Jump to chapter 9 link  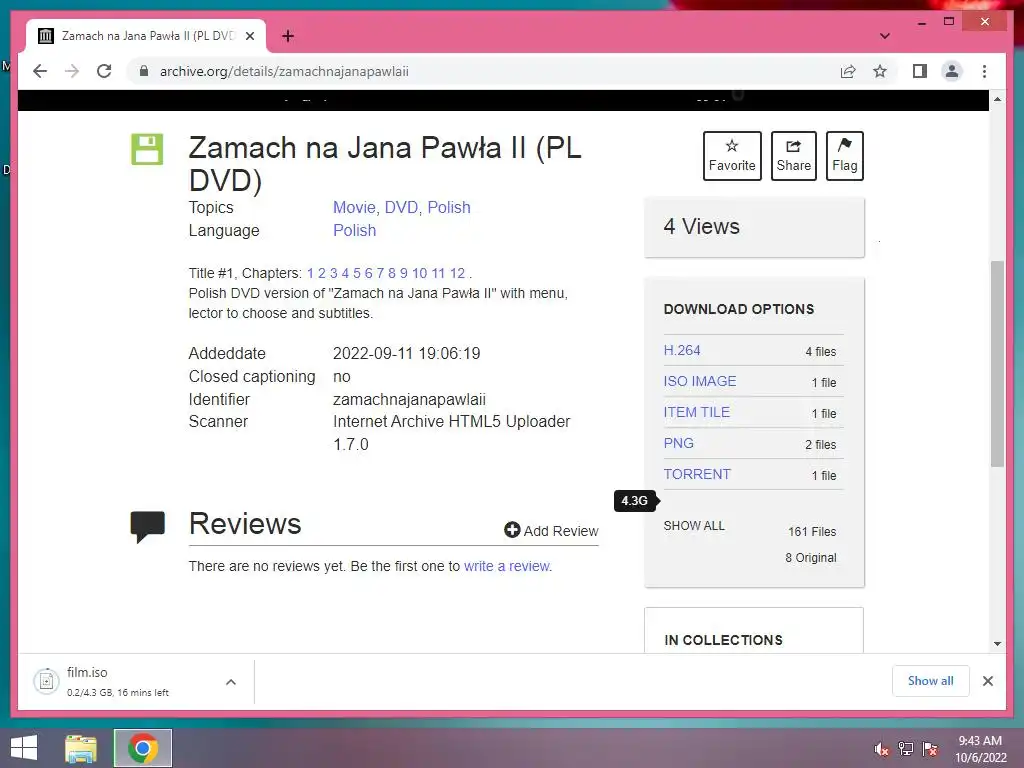[404, 273]
